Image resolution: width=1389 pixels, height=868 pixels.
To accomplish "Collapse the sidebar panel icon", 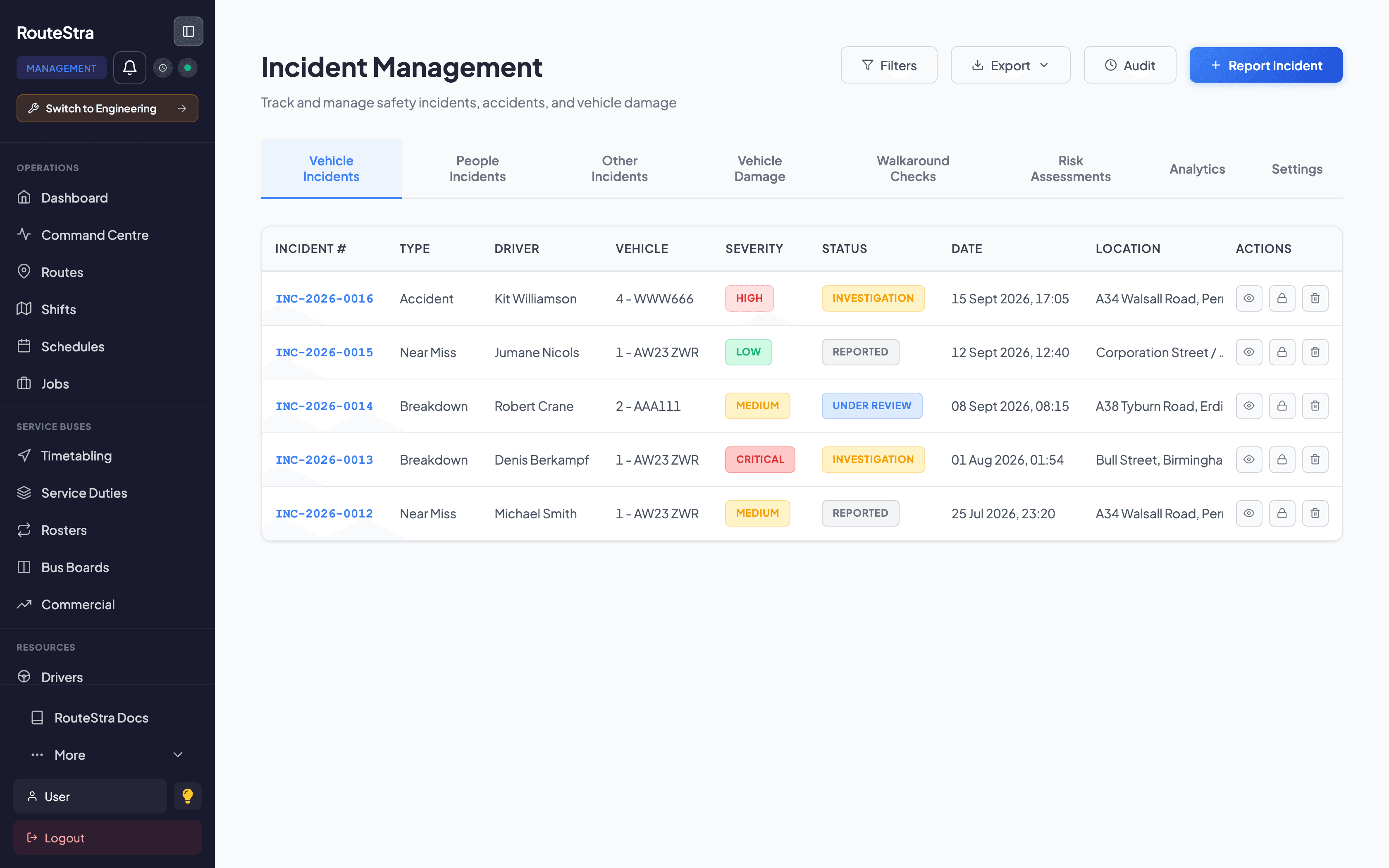I will (x=188, y=31).
